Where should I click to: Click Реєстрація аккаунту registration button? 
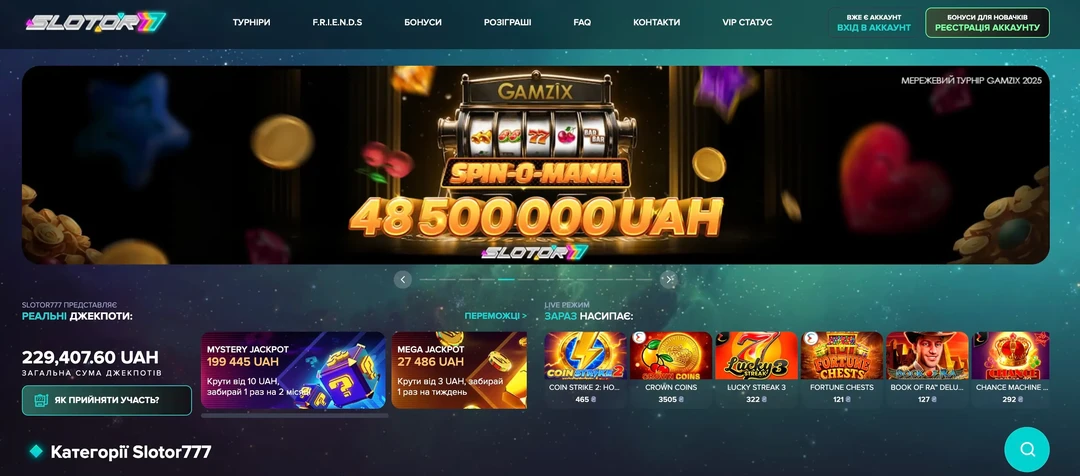pyautogui.click(x=987, y=23)
